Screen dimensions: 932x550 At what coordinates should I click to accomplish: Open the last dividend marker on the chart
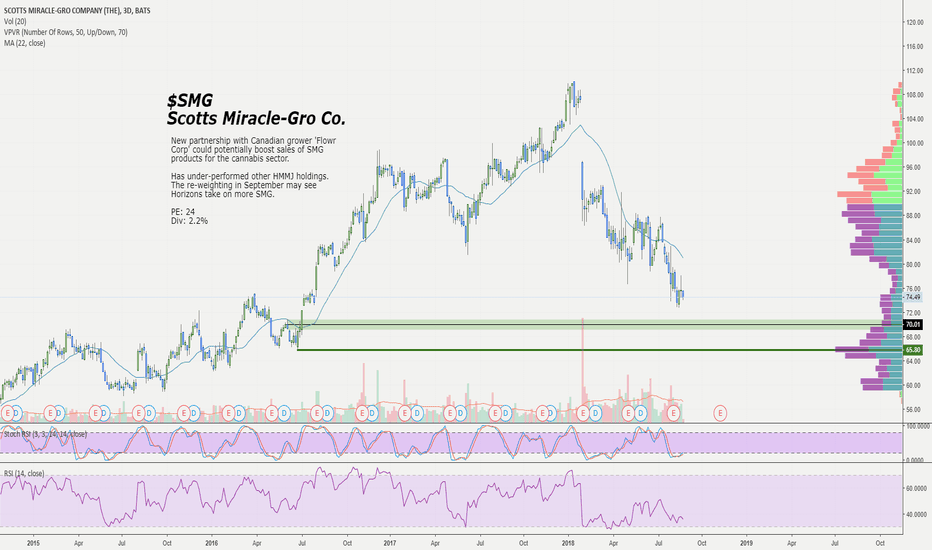tap(640, 412)
